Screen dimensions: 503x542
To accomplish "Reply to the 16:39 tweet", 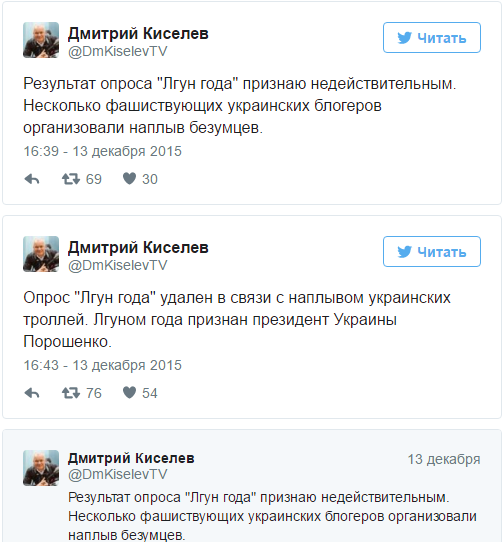I will [32, 179].
